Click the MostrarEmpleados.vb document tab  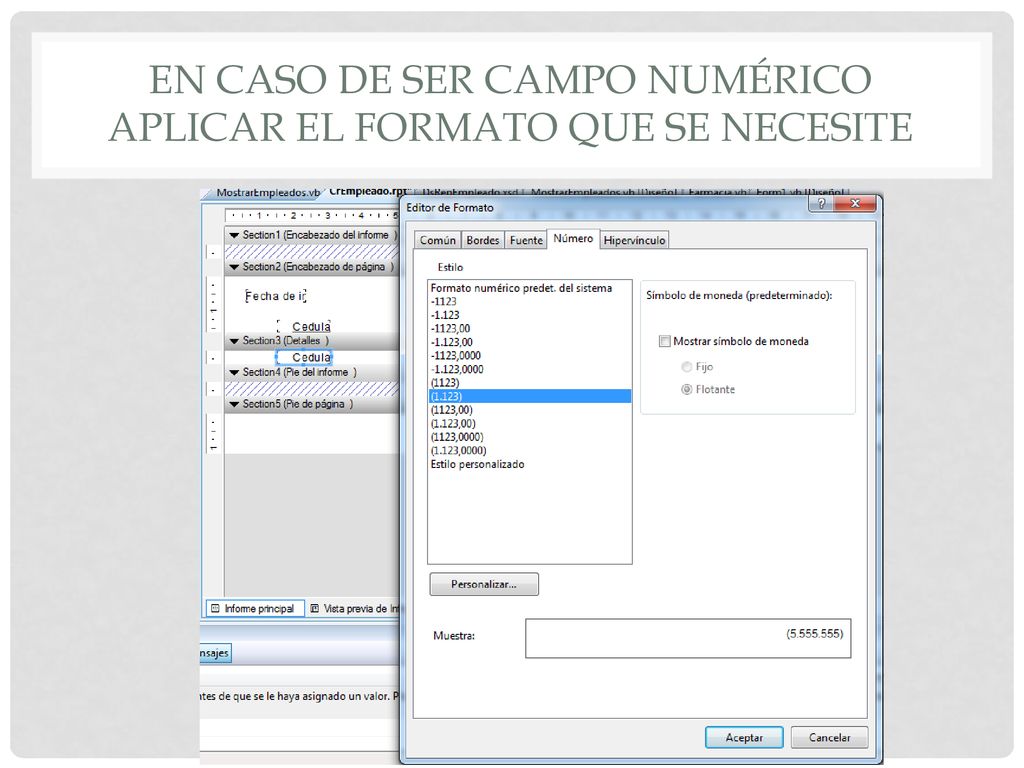(x=268, y=193)
